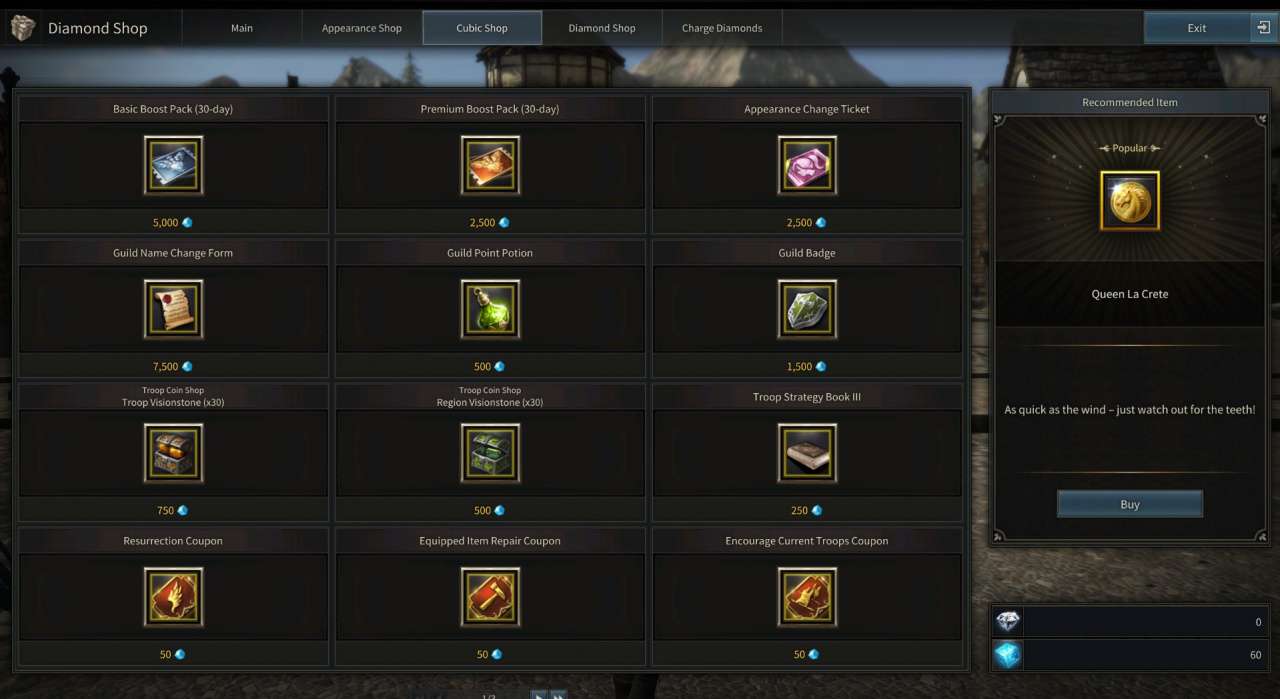Viewport: 1280px width, 699px height.
Task: Go to the Charge Diamonds tab
Action: [x=722, y=28]
